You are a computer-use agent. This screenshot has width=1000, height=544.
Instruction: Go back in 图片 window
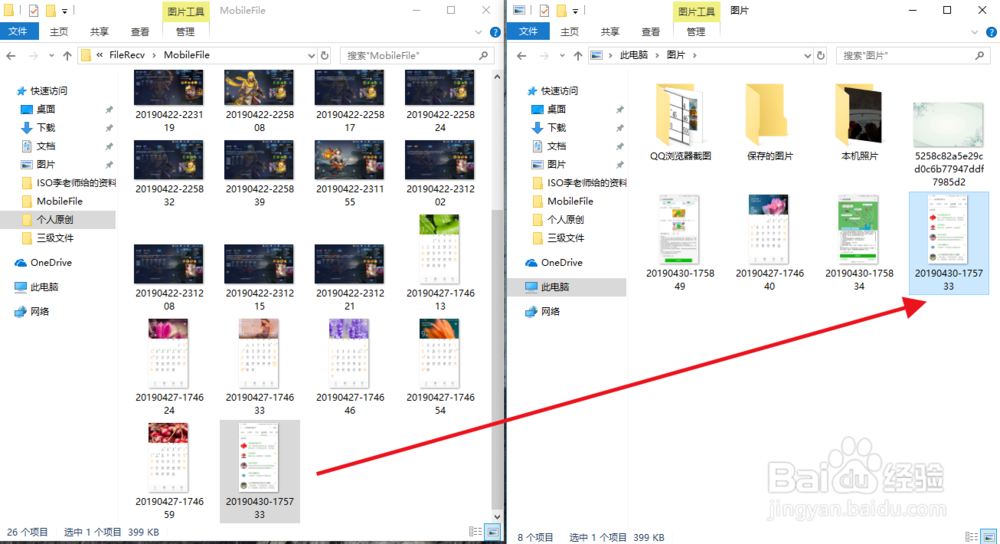pos(522,55)
